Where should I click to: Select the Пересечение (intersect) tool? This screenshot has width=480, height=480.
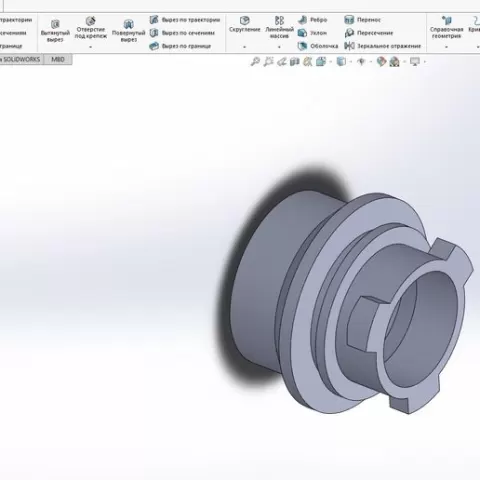tap(369, 33)
